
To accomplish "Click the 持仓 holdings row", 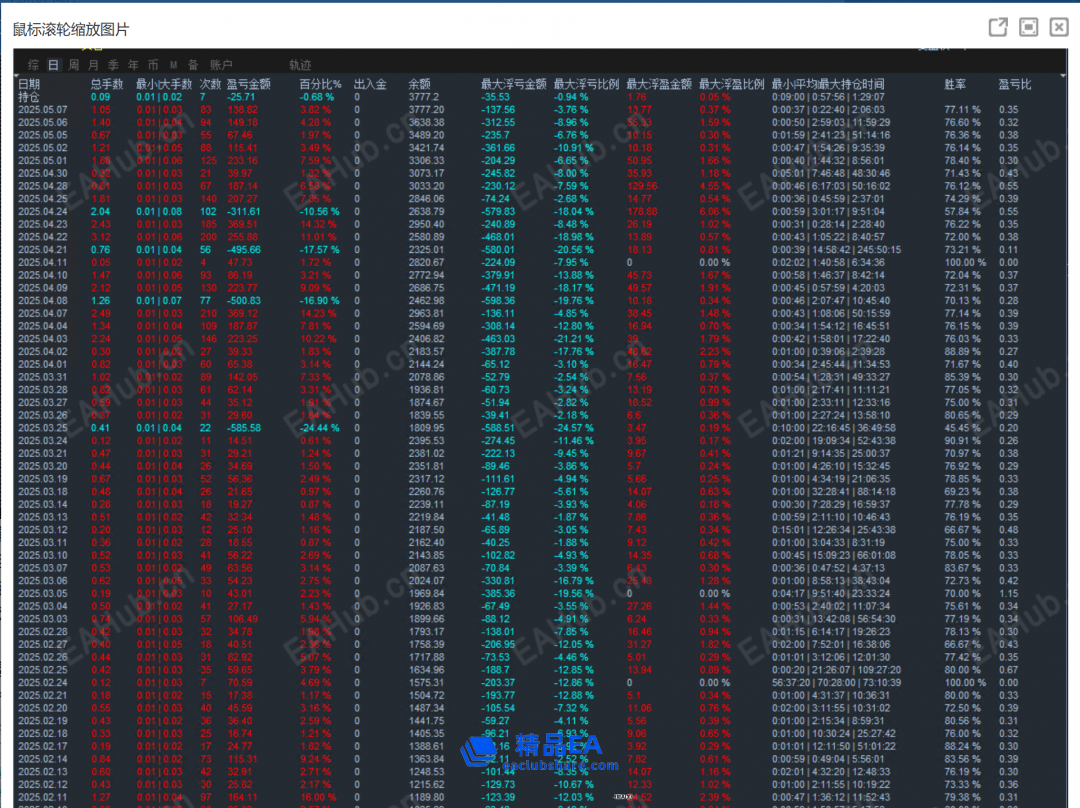I will (29, 97).
